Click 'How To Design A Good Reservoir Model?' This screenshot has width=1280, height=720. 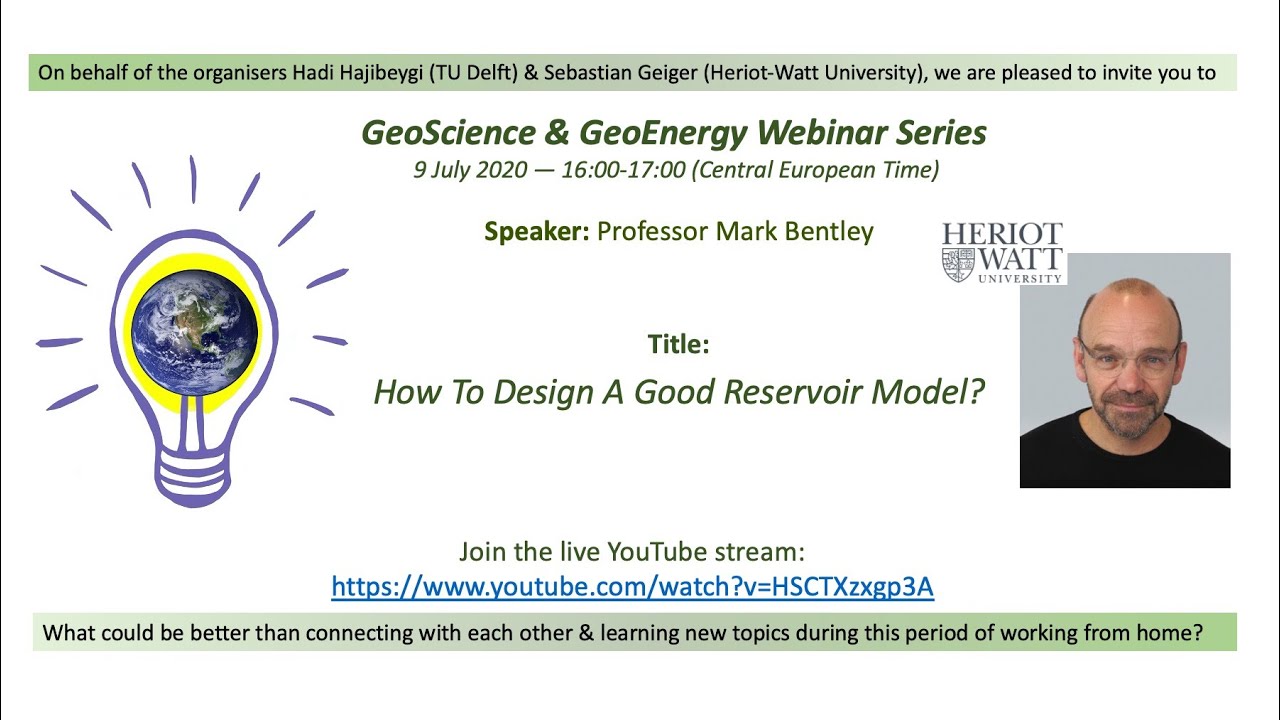pos(679,392)
